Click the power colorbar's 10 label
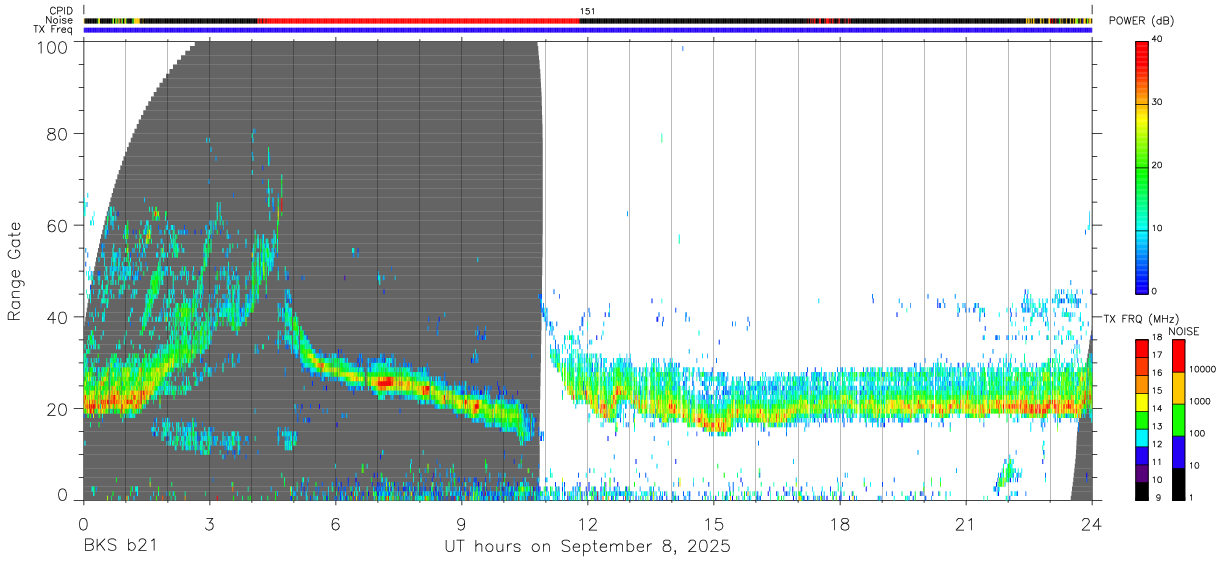The image size is (1228, 567). tap(1158, 229)
